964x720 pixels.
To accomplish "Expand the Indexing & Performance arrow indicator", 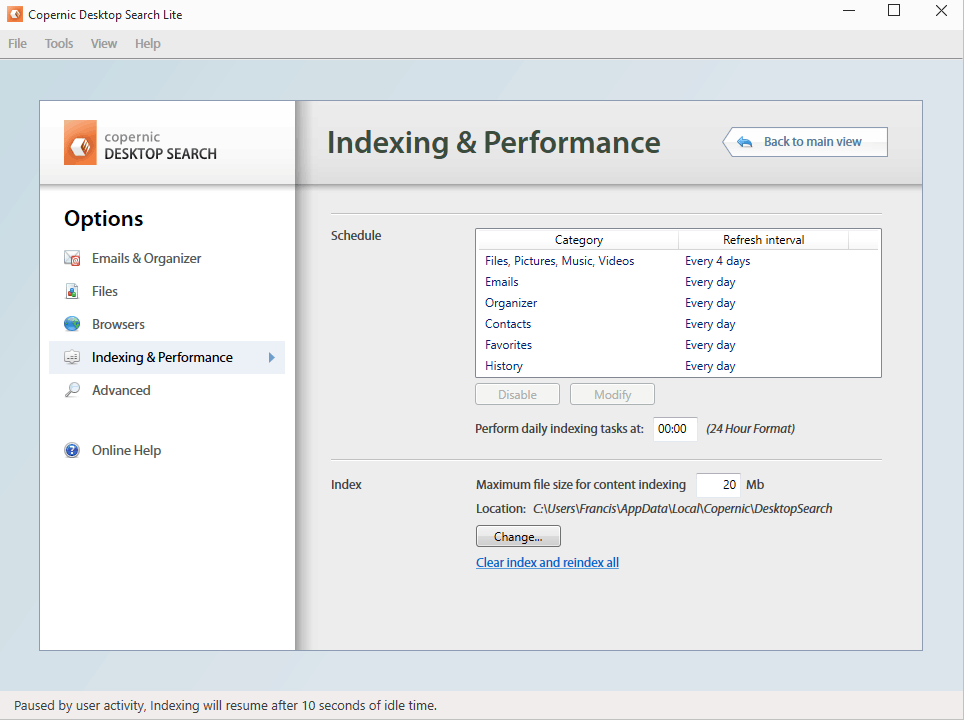I will pyautogui.click(x=271, y=357).
